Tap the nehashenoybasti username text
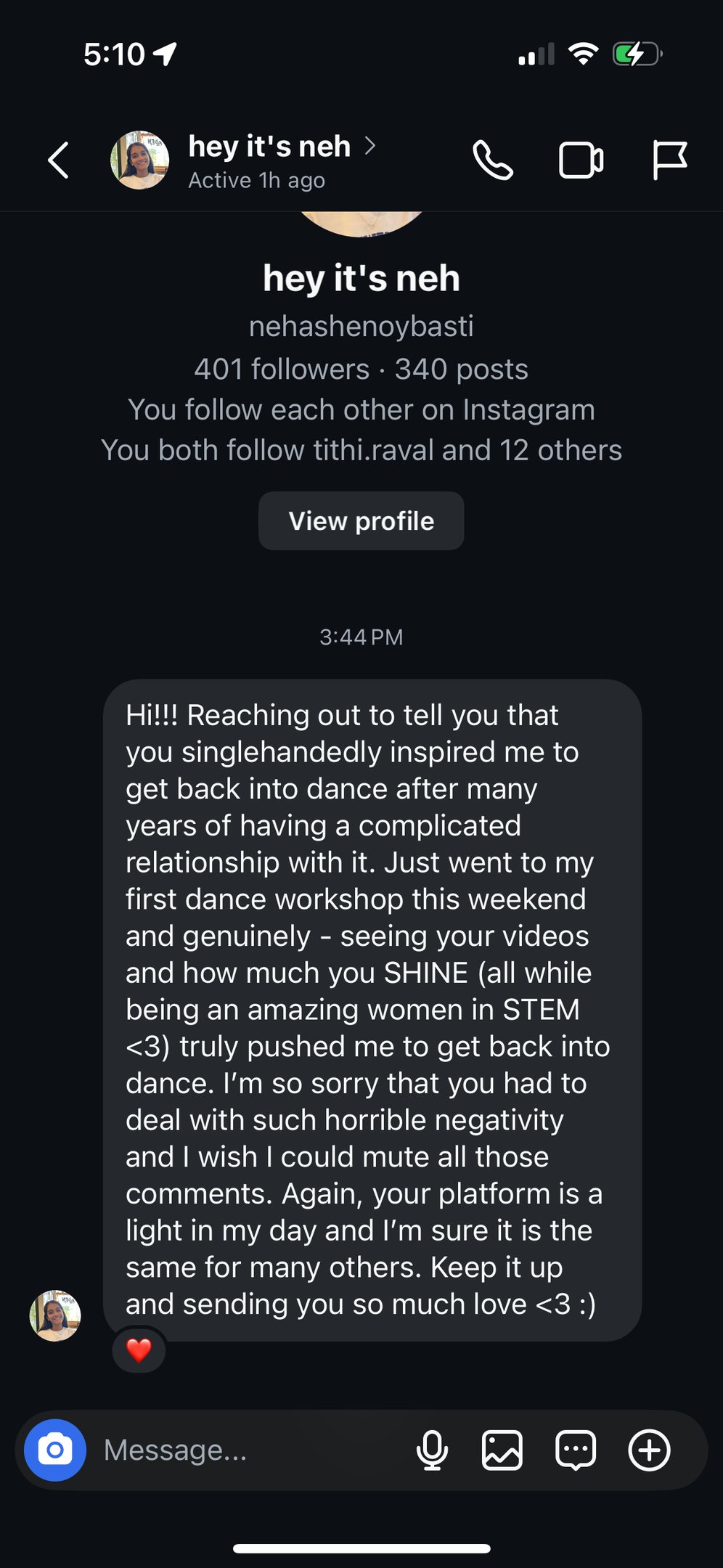Image resolution: width=723 pixels, height=1568 pixels. click(x=361, y=327)
